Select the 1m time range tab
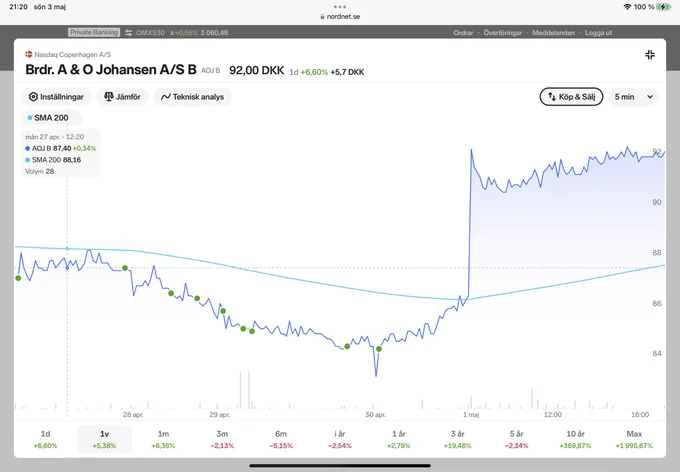The image size is (680, 472). click(x=163, y=439)
